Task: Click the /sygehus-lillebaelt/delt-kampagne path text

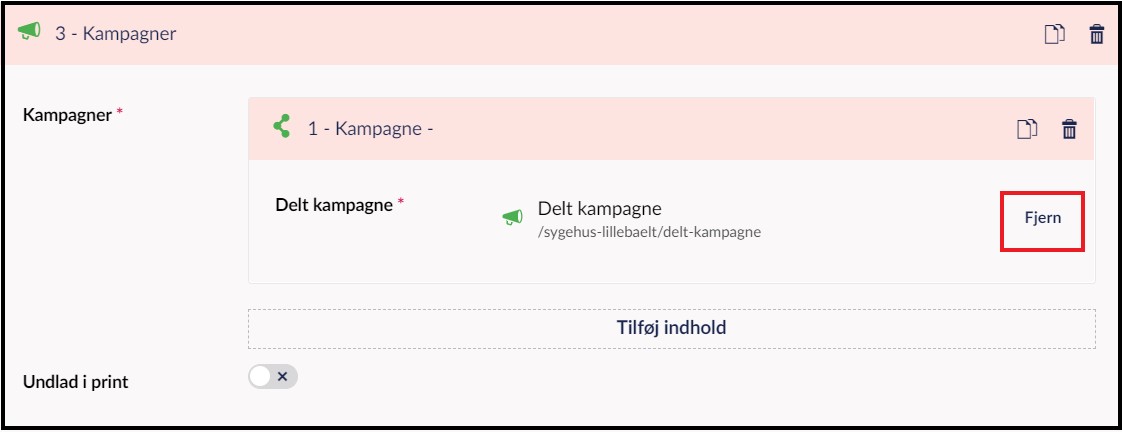Action: (x=649, y=232)
